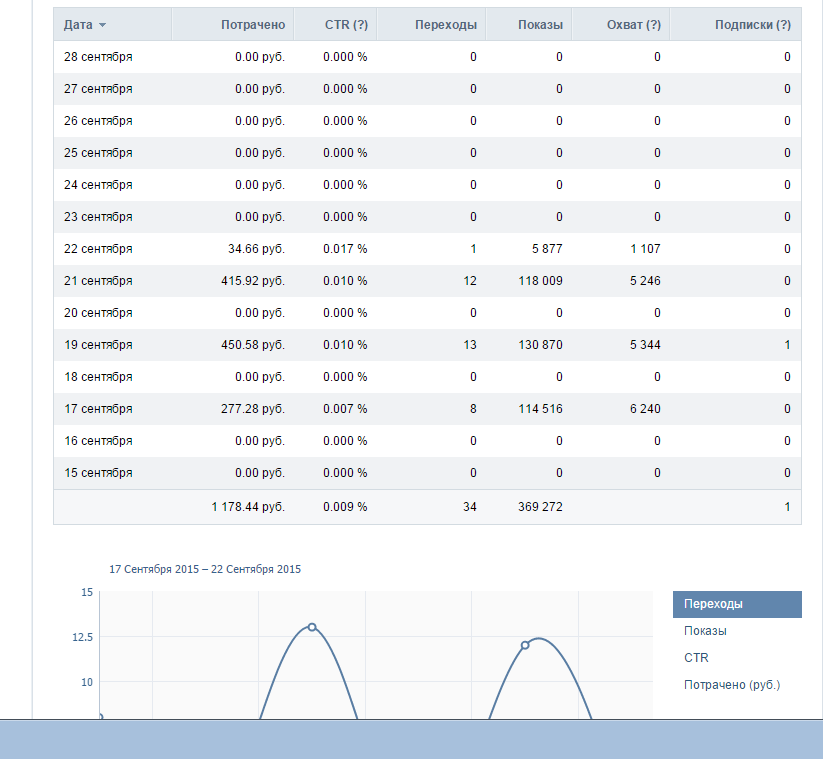Click the 277.28 руб. spent value
Viewport: 823px width, 759px height.
tap(253, 409)
